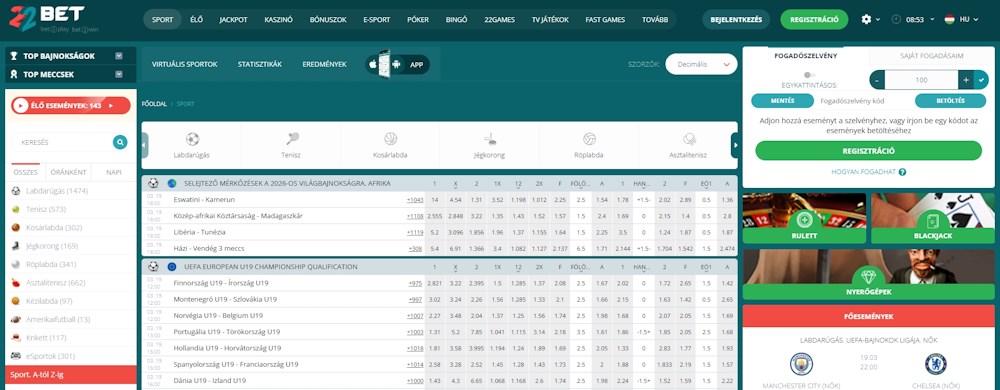This screenshot has width=1000, height=390.
Task: Open HU language dropdown
Action: coord(962,20)
